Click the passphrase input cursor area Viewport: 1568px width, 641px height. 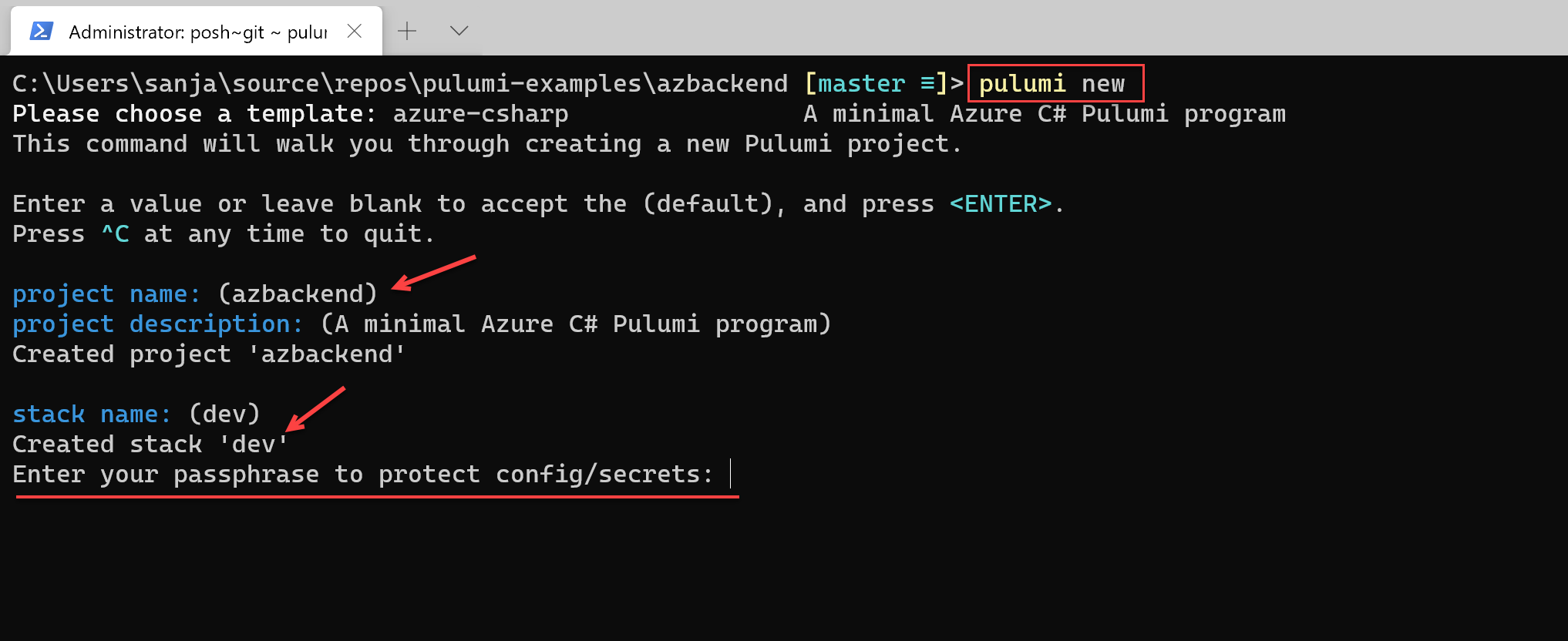(x=730, y=474)
